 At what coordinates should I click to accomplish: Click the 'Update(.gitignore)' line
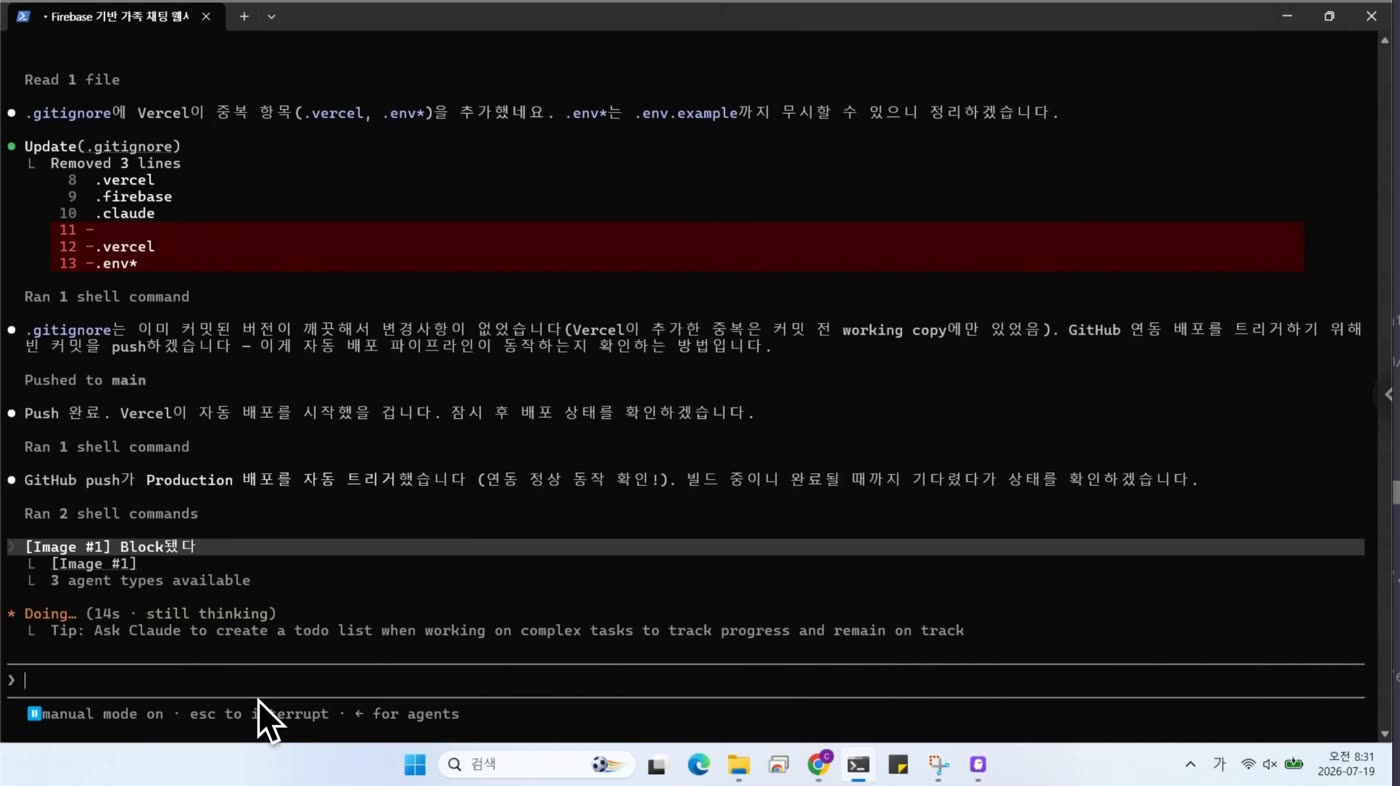point(102,146)
